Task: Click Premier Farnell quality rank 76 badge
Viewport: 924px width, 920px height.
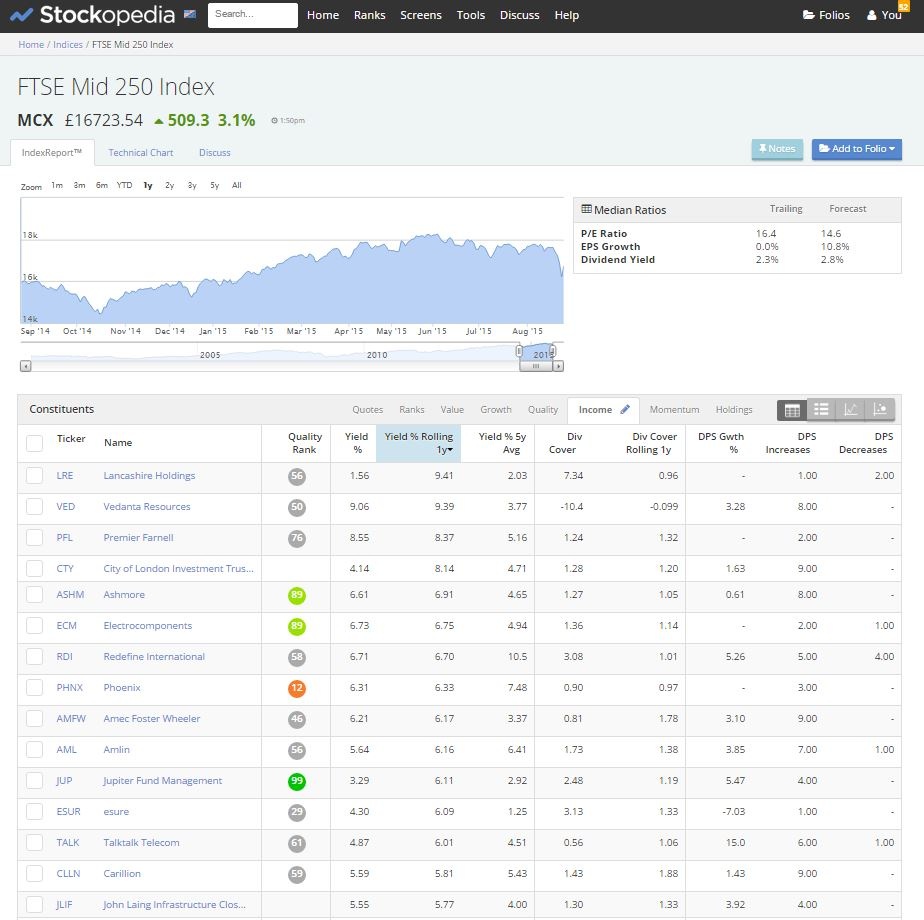Action: (x=297, y=538)
